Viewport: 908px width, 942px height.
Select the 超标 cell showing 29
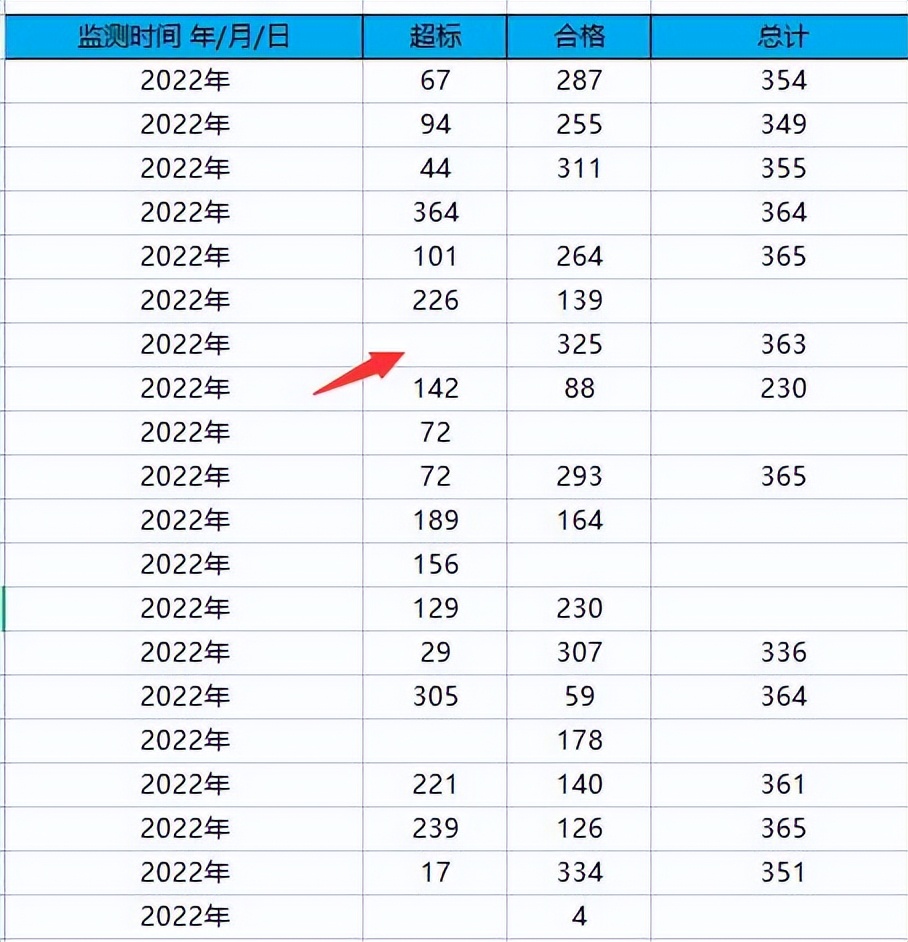coord(435,652)
